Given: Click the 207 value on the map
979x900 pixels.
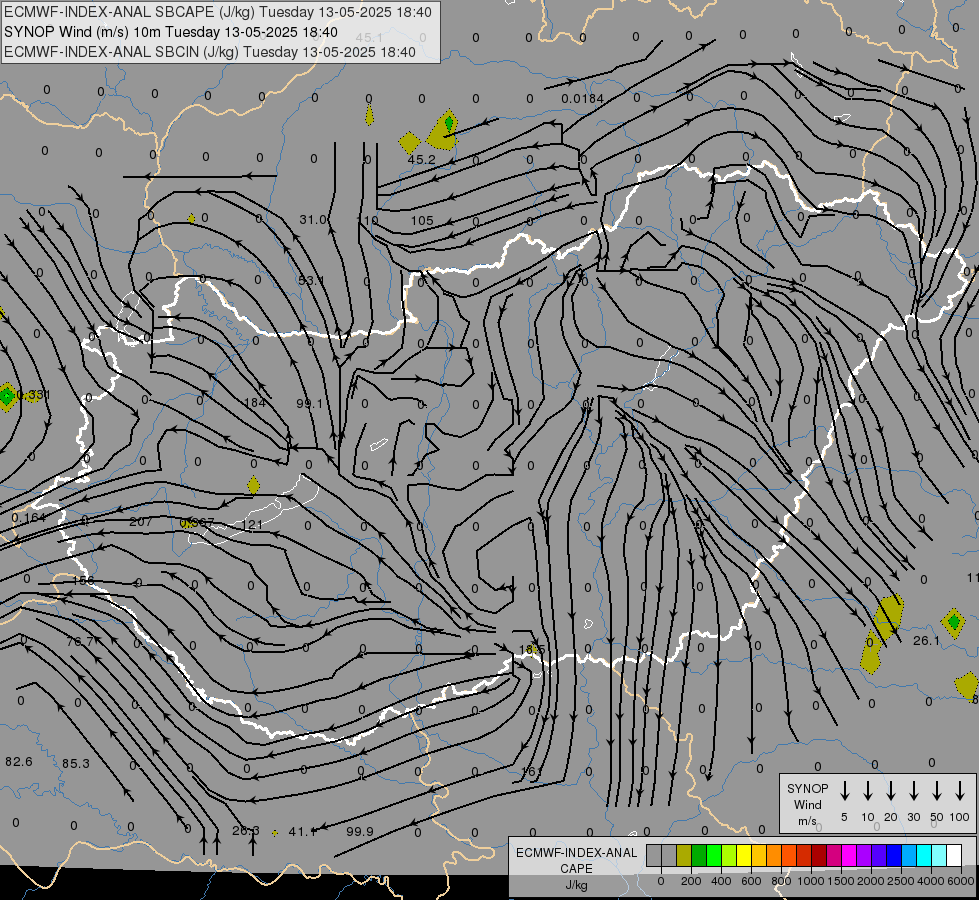Looking at the screenshot, I should pyautogui.click(x=140, y=522).
